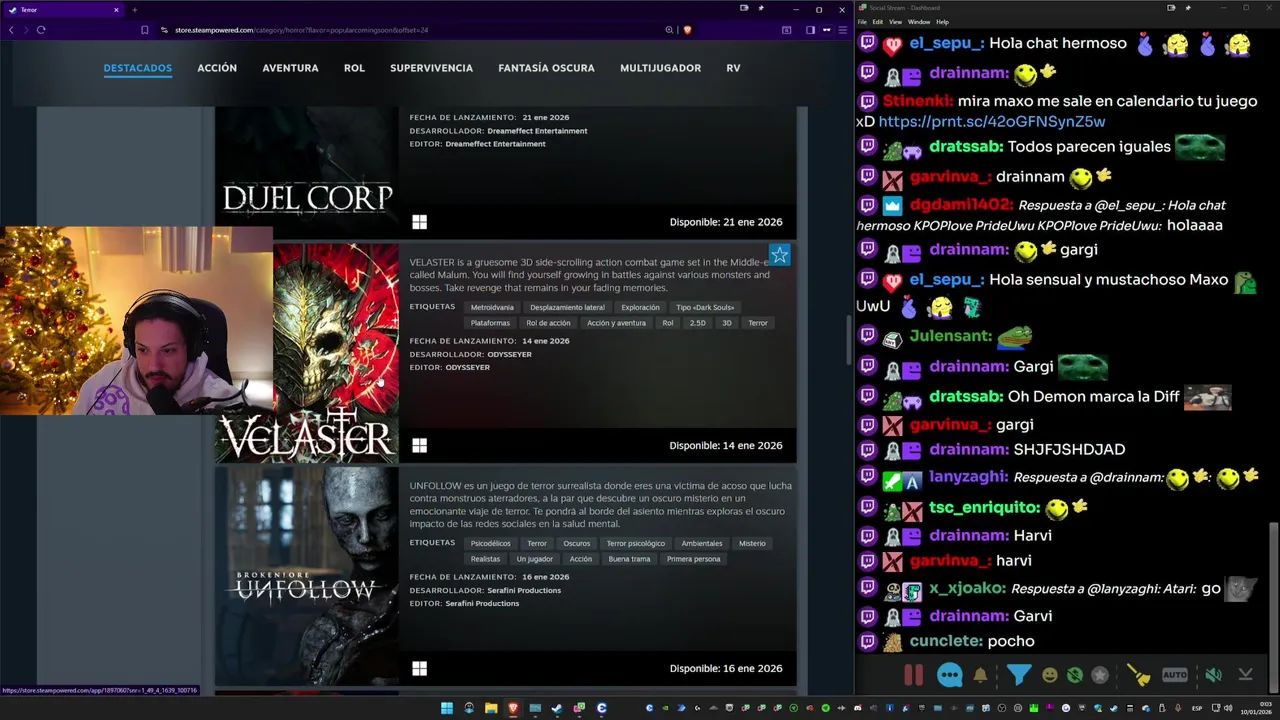This screenshot has width=1280, height=720.
Task: Click the Desplazamiento lateral tag
Action: (x=567, y=308)
